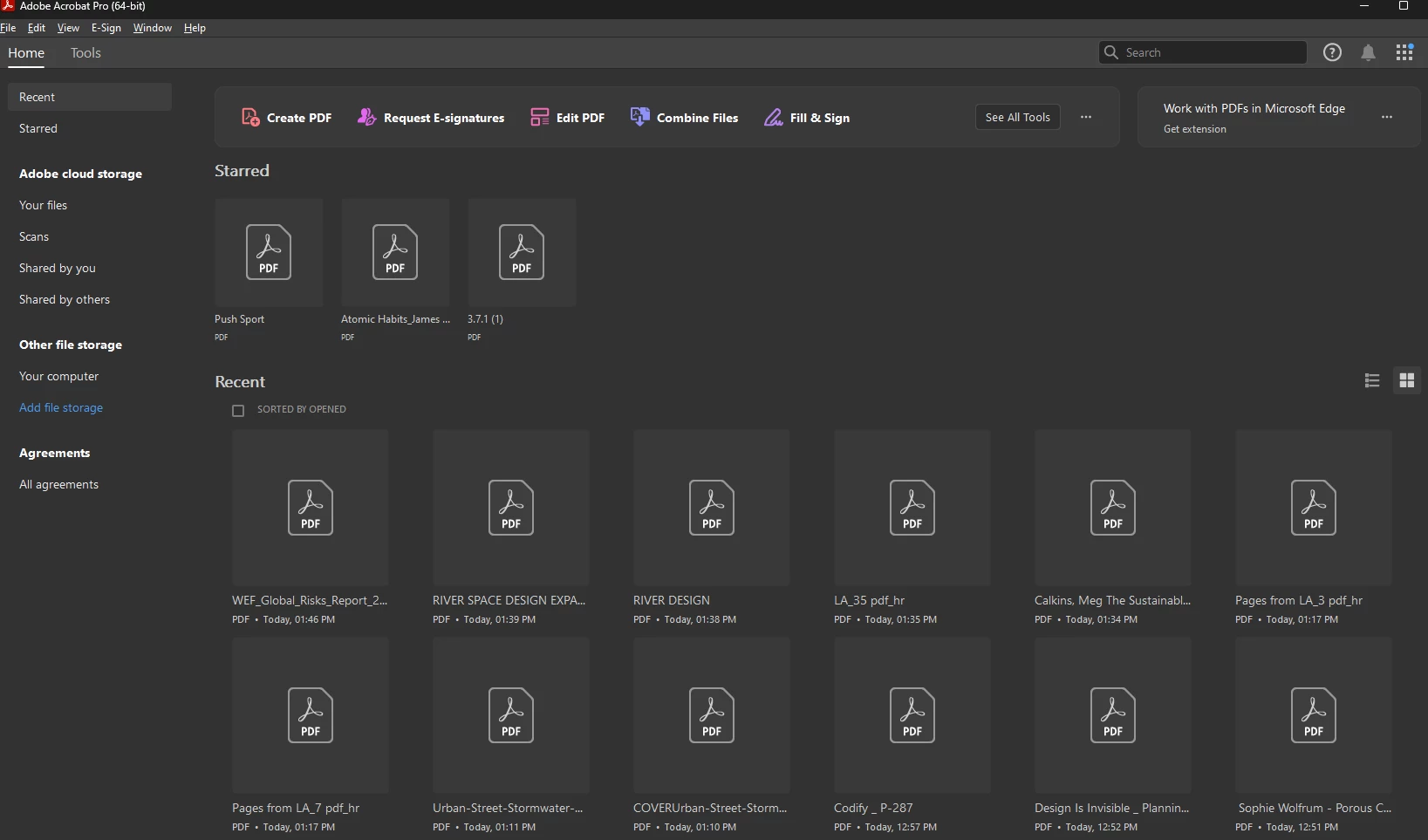Expand more tools ellipsis beside See All Tools
This screenshot has height=840, width=1428.
click(1086, 117)
